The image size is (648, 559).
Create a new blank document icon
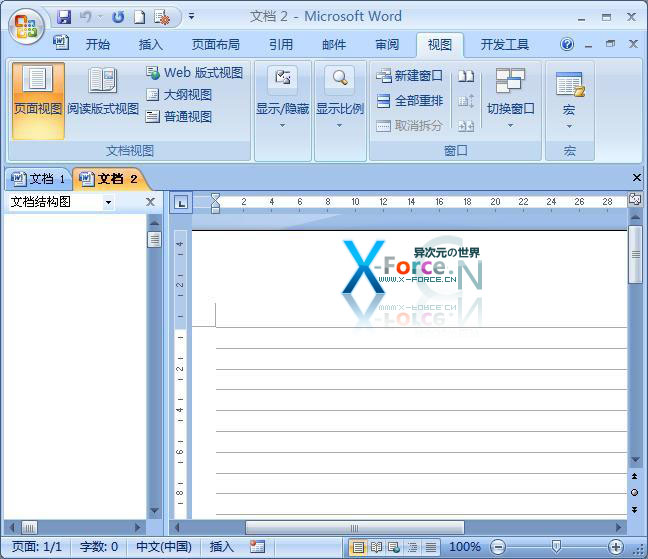pyautogui.click(x=140, y=17)
